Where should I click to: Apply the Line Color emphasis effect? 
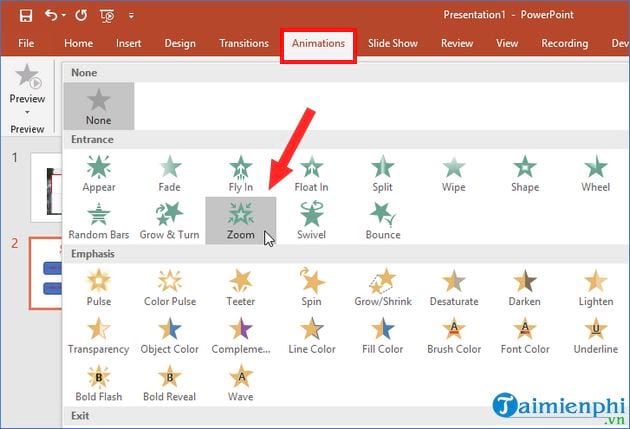[x=311, y=335]
